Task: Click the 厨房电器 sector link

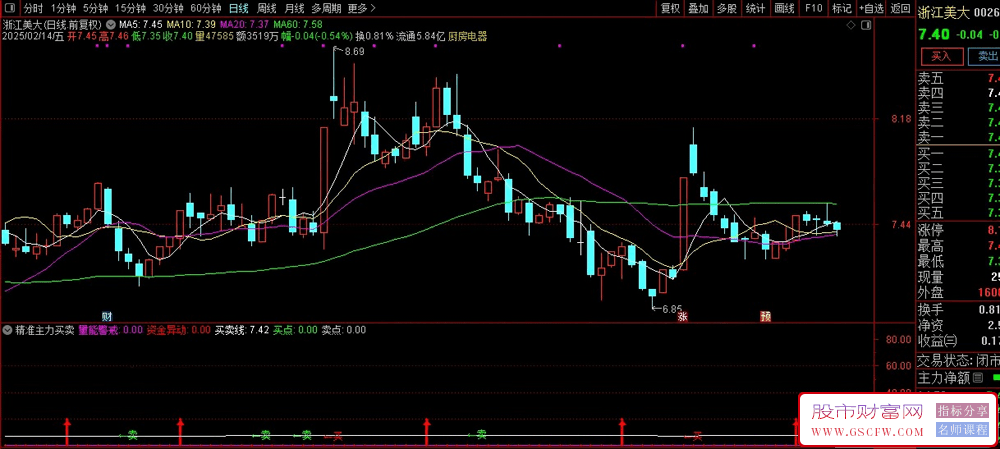Action: (468, 36)
